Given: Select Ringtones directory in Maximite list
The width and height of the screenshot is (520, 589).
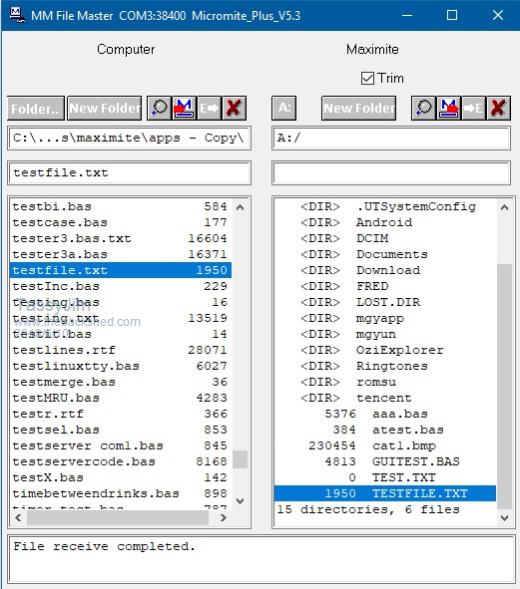Looking at the screenshot, I should tap(385, 366).
